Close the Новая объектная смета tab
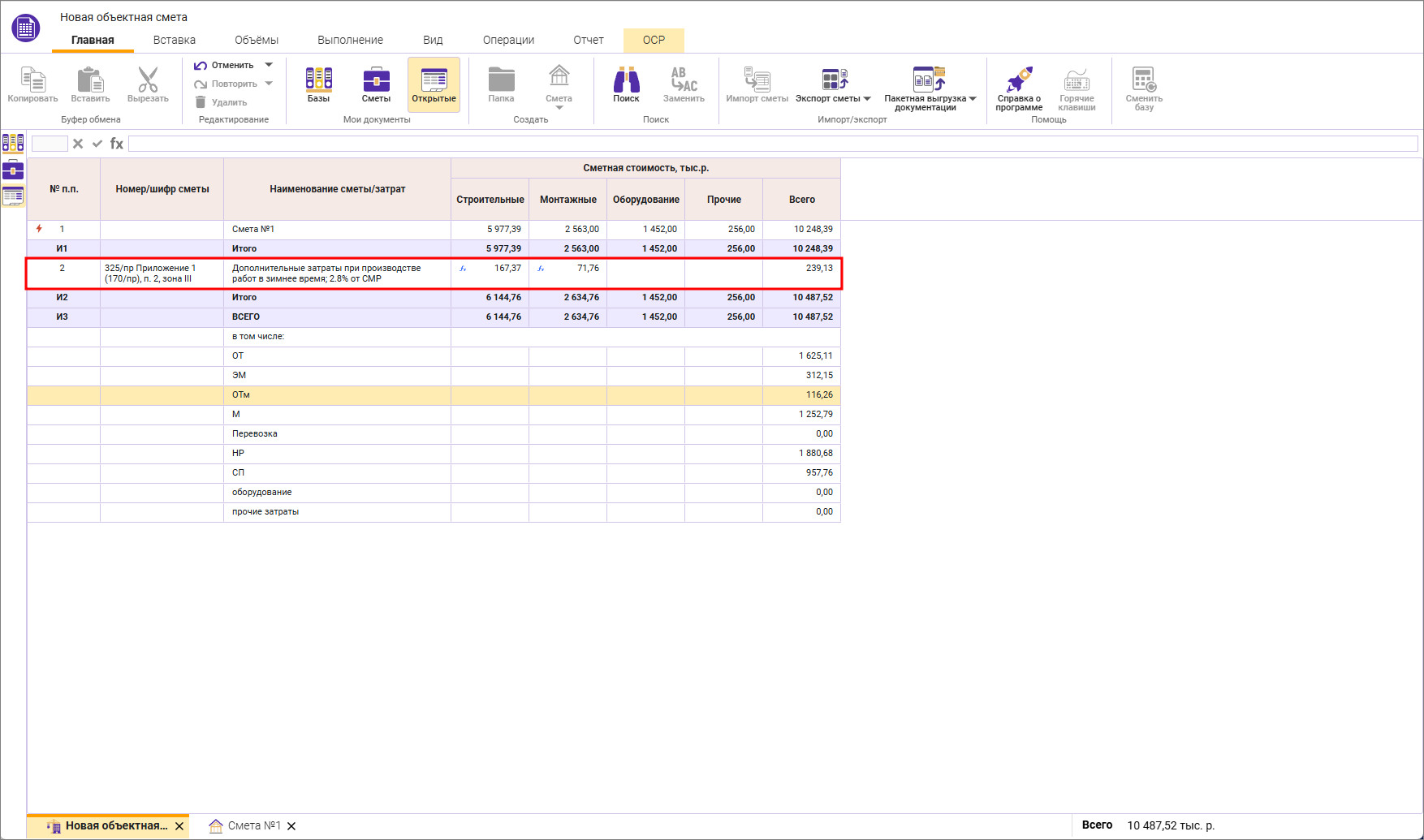1424x840 pixels. pyautogui.click(x=179, y=826)
